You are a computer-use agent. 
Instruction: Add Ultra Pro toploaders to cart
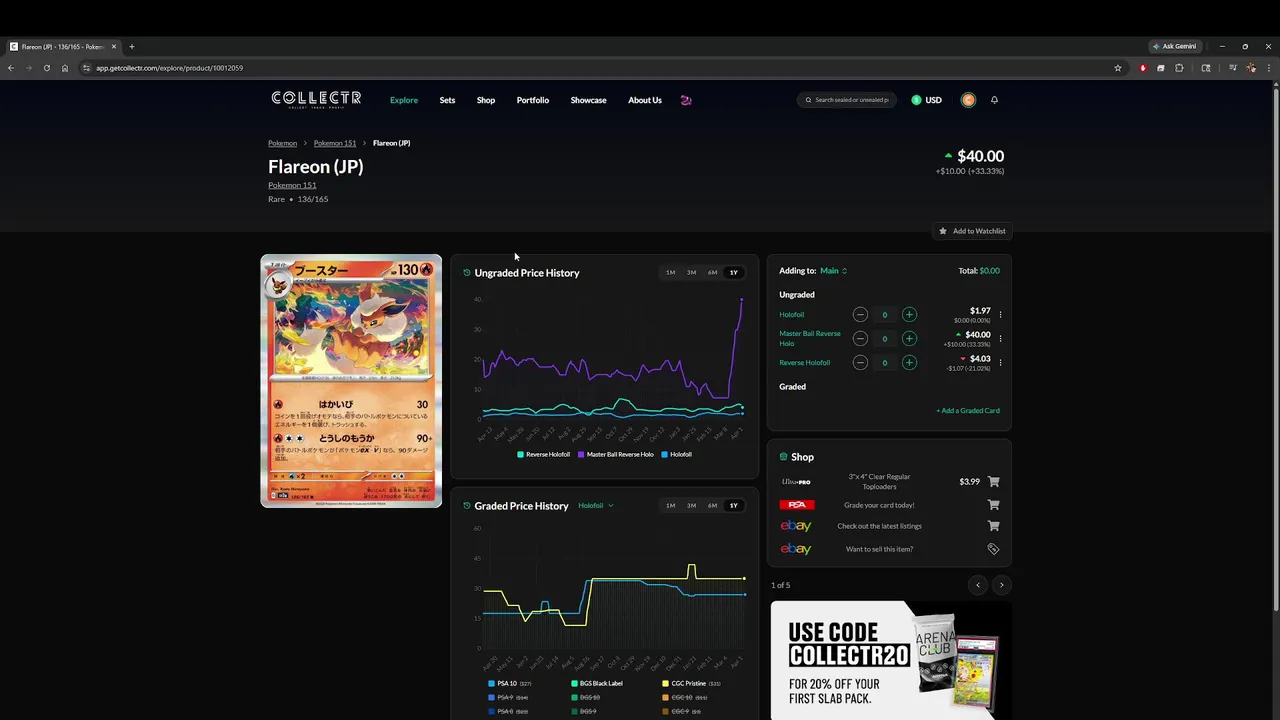point(993,481)
